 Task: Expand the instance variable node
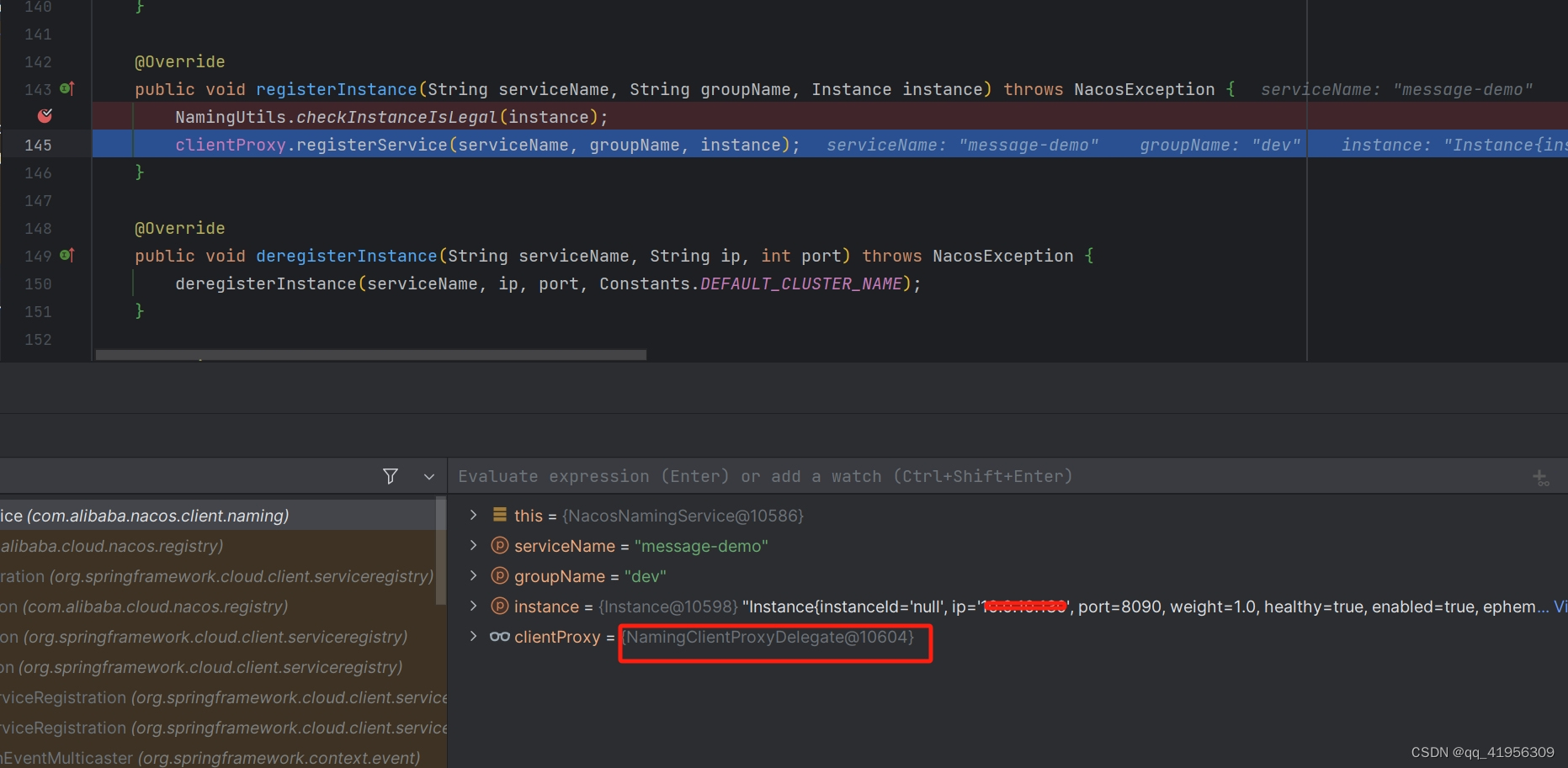coord(474,606)
